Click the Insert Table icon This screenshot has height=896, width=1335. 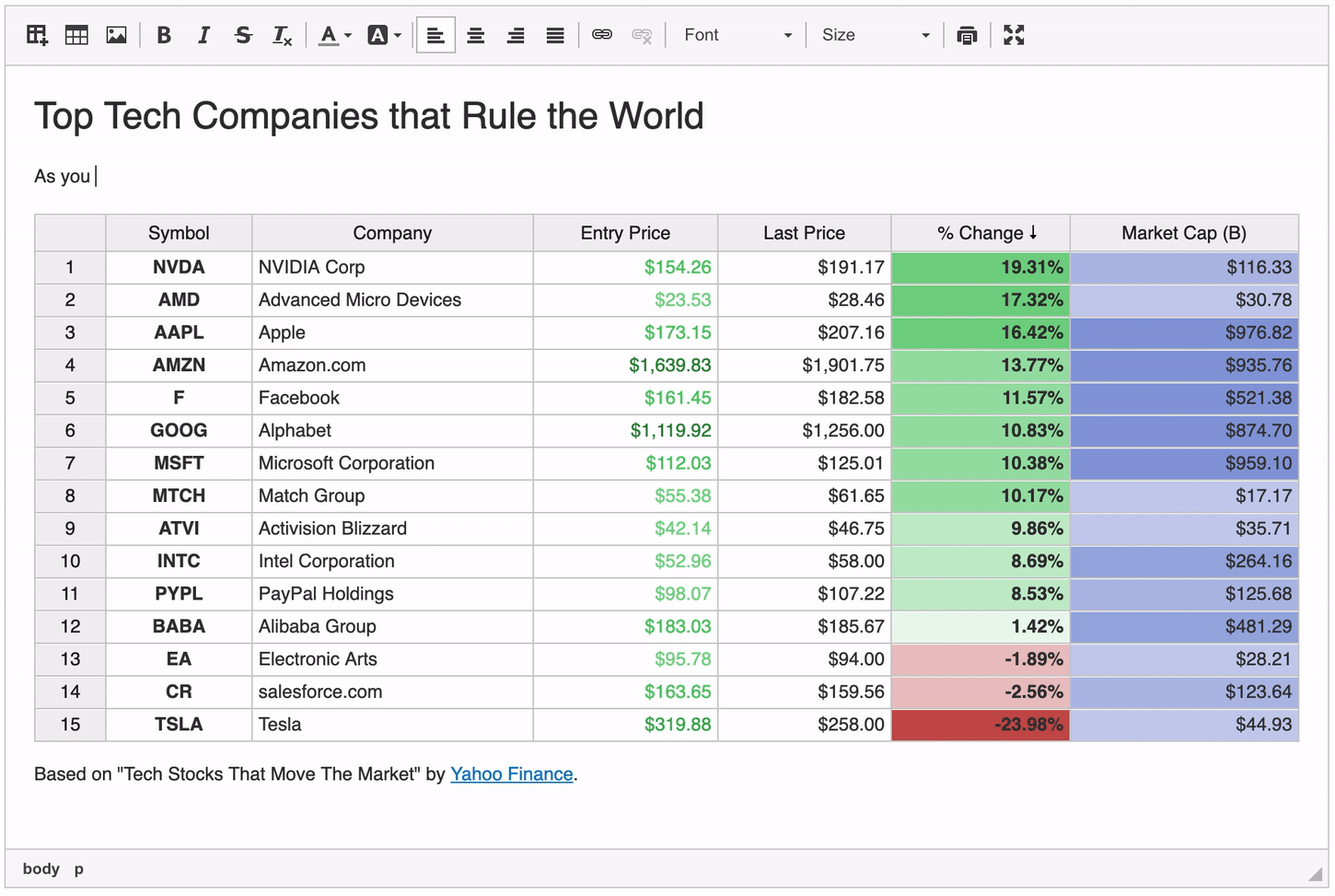tap(76, 35)
